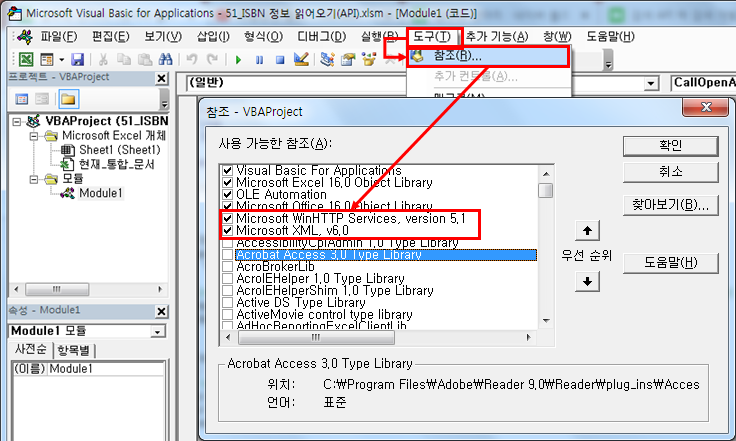Click the references list horizontal scrollbar thumb
Screen dimensions: 736x441
pyautogui.click(x=316, y=337)
